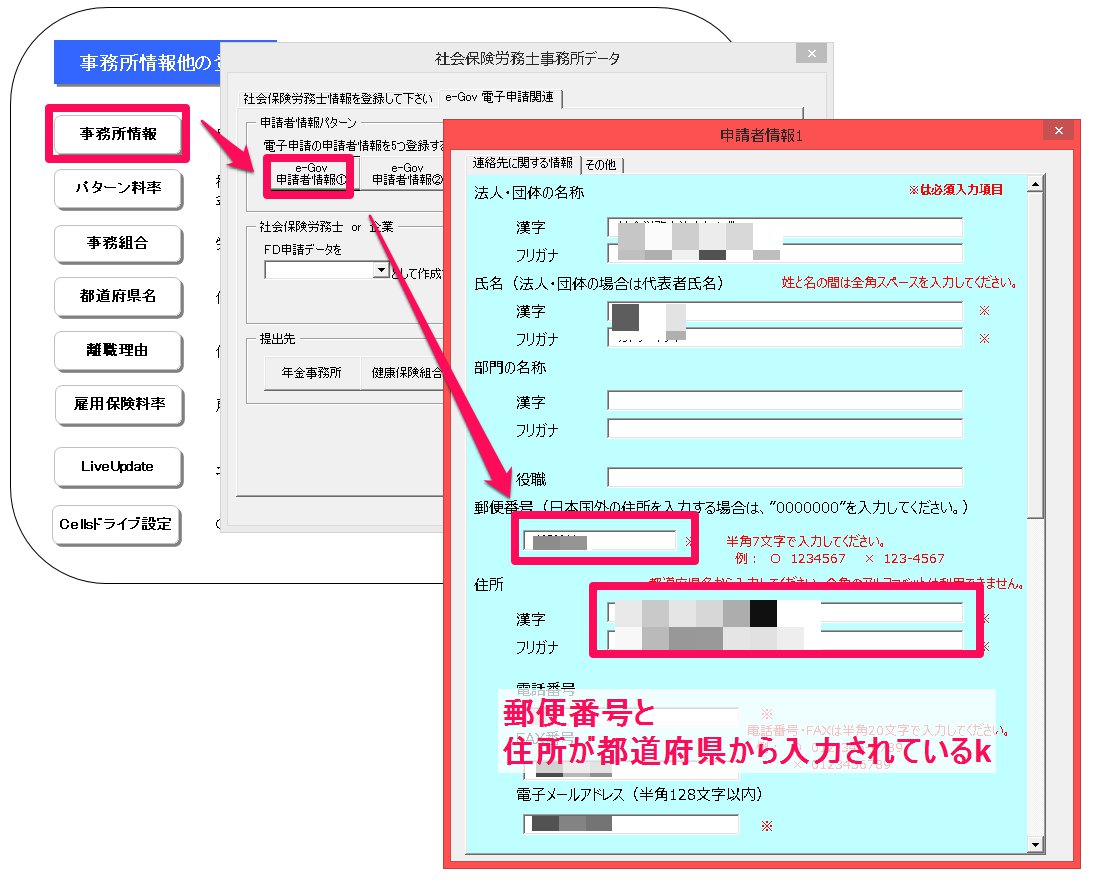Click the e-Gov 申請者情報① button
The height and width of the screenshot is (887, 1108).
tap(311, 175)
